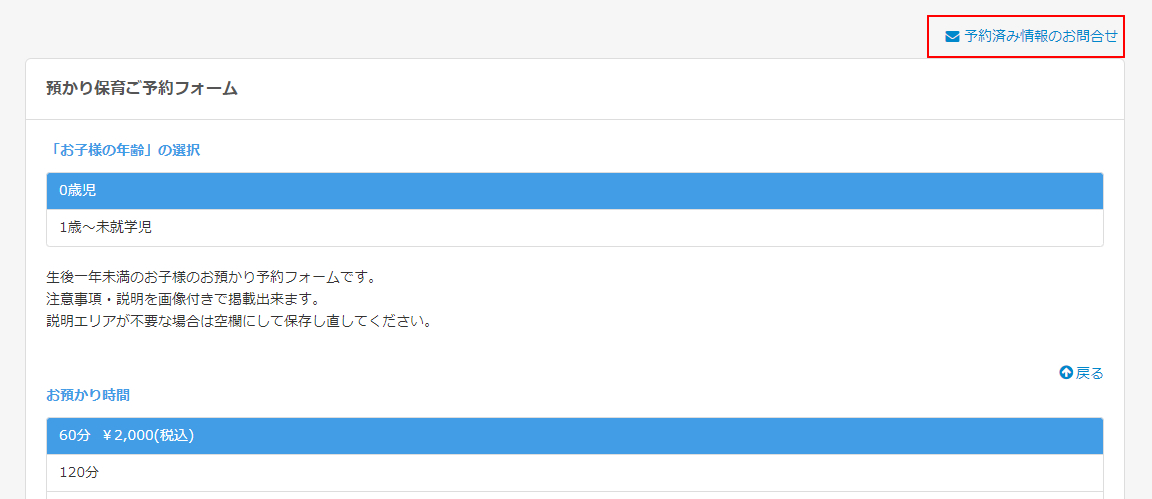This screenshot has height=499, width=1152.
Task: Select the partially visible row below 120分
Action: [x=574, y=495]
